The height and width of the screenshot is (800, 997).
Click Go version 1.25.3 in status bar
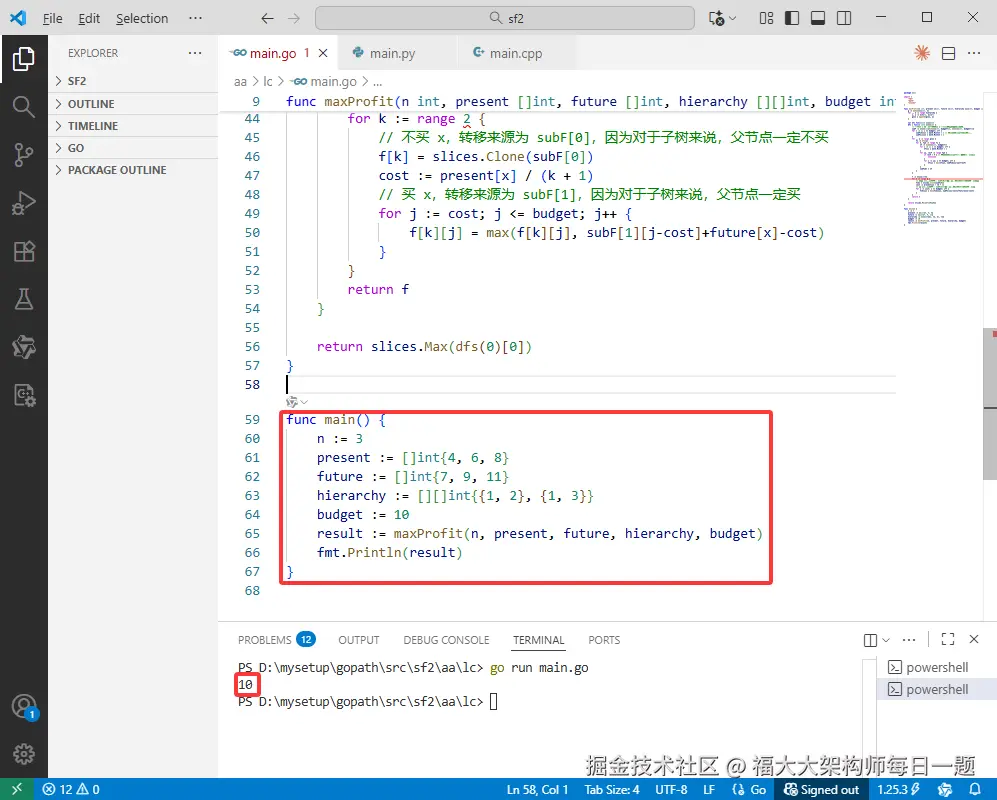click(898, 789)
